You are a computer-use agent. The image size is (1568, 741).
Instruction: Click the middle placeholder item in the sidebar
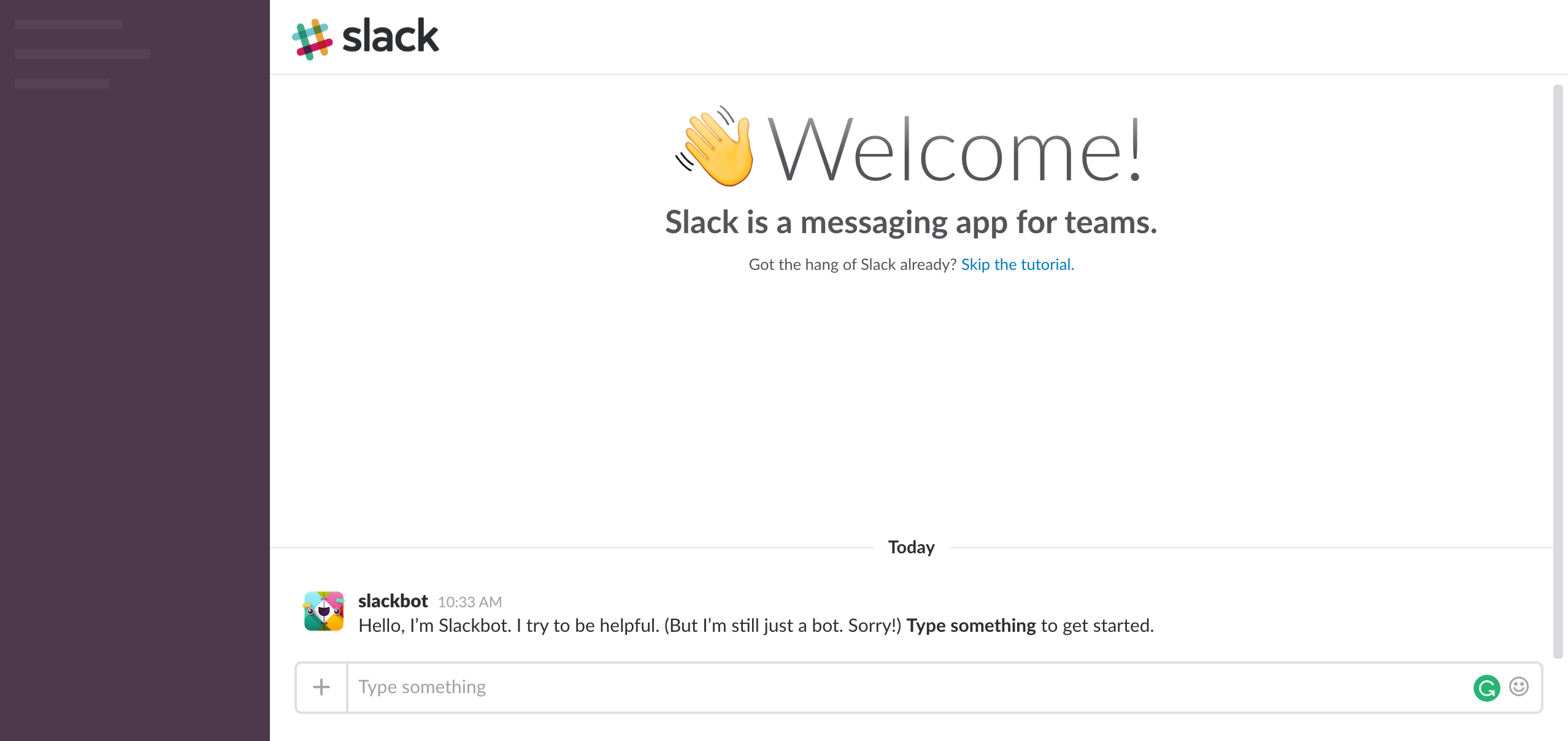(x=82, y=54)
